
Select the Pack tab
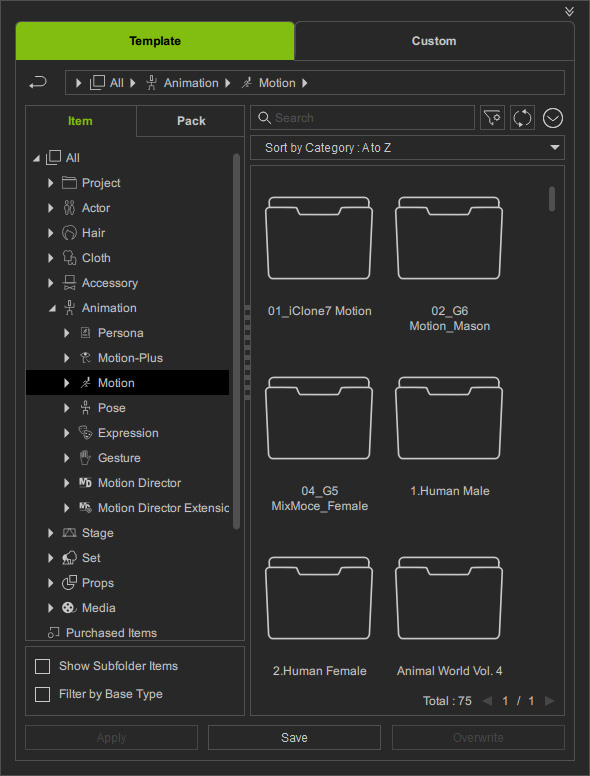coord(191,121)
